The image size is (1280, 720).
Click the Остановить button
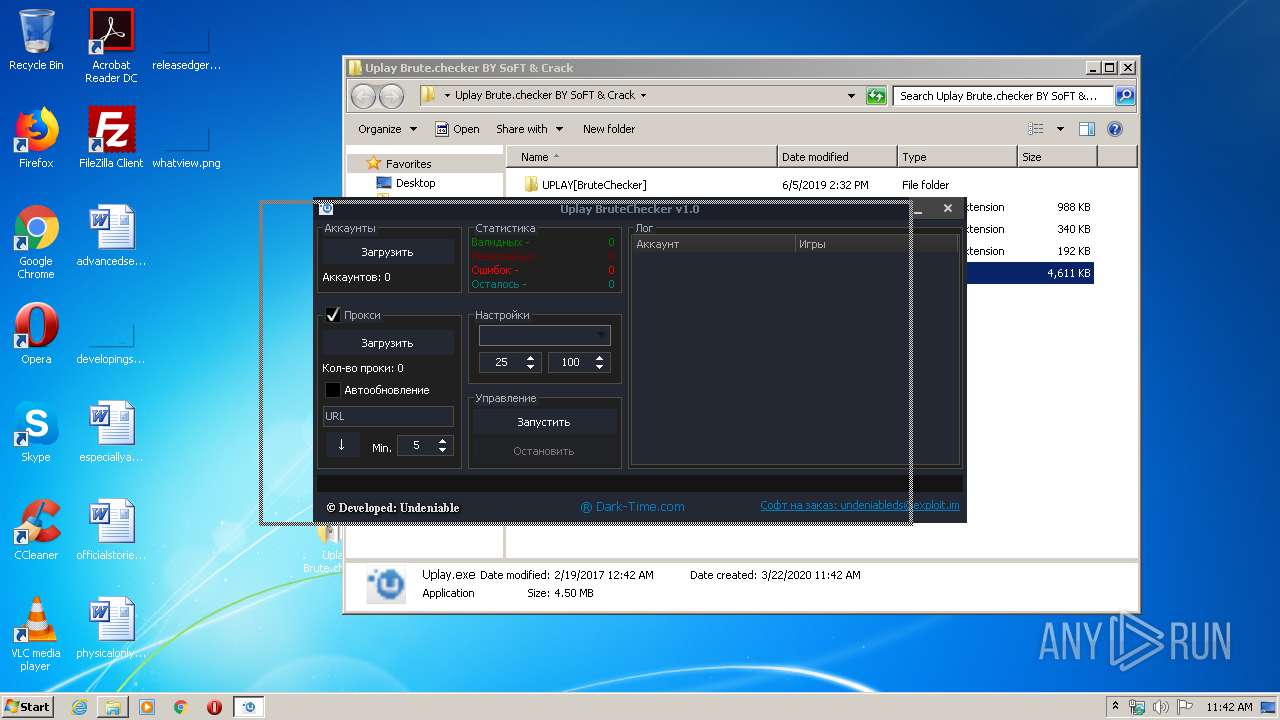[x=544, y=451]
